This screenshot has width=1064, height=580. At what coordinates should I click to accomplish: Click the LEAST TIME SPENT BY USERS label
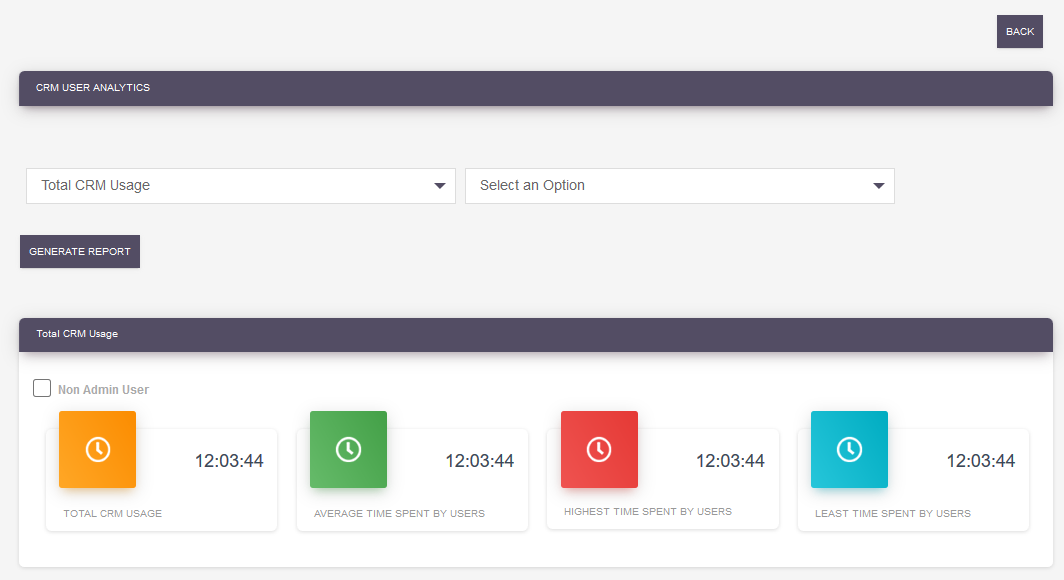pyautogui.click(x=893, y=514)
